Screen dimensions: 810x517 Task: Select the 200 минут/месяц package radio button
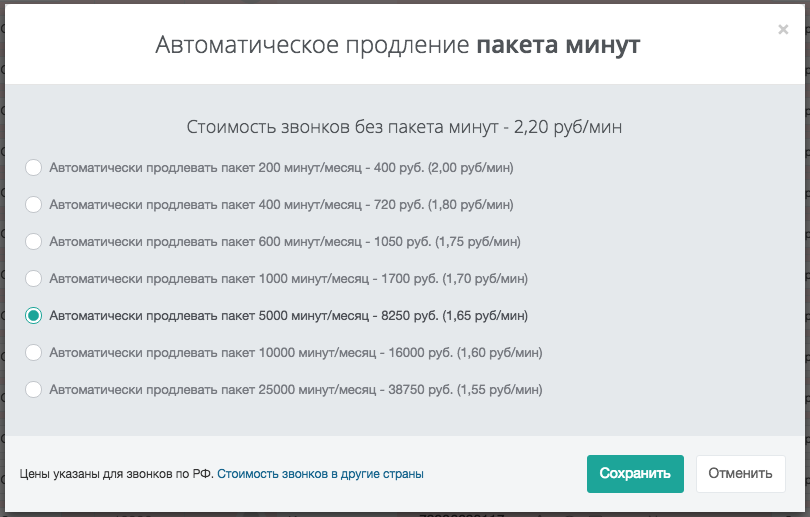[x=34, y=168]
